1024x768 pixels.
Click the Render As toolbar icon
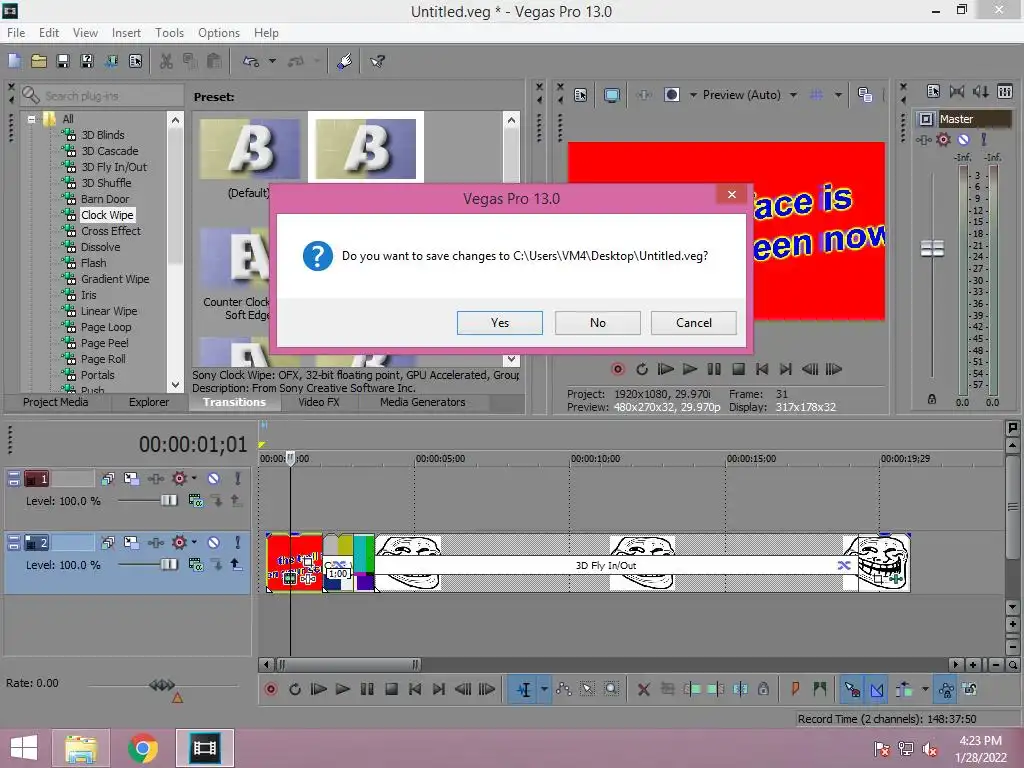click(111, 61)
